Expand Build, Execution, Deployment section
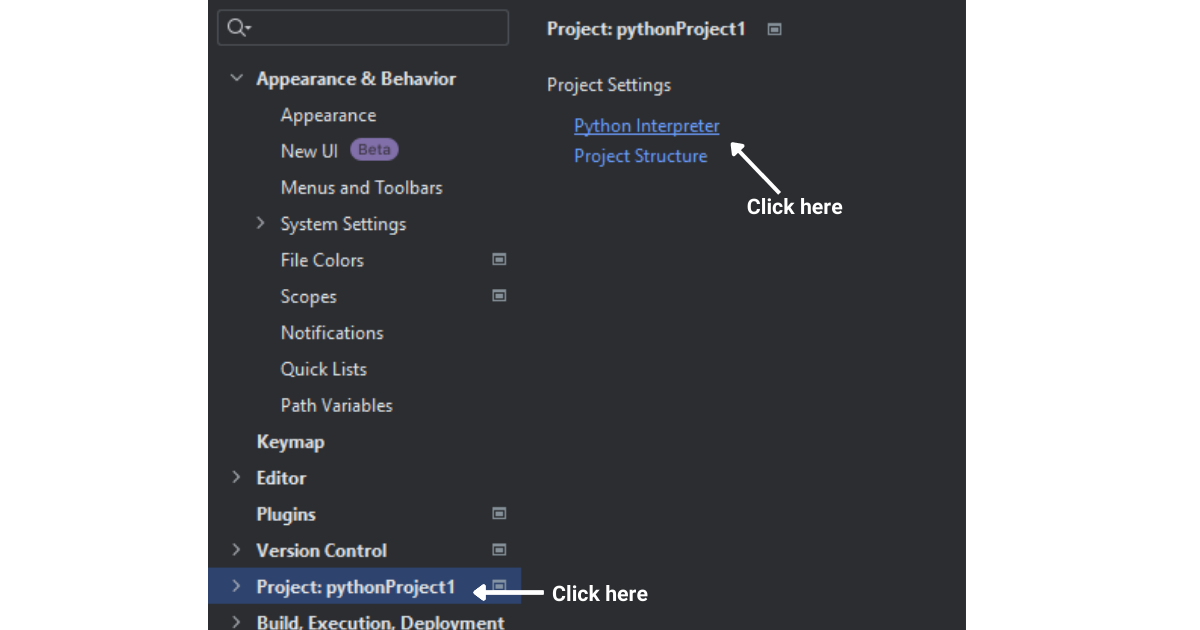 point(236,622)
